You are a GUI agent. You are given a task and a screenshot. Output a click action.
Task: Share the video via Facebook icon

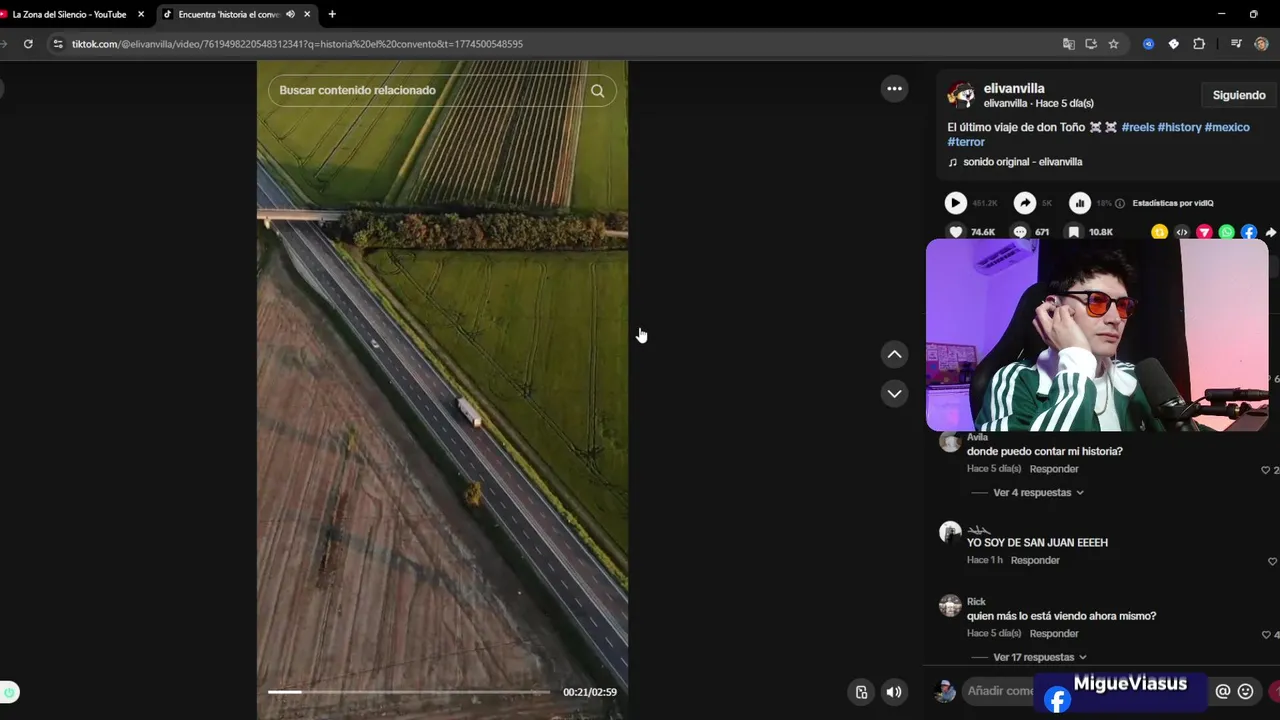1249,232
